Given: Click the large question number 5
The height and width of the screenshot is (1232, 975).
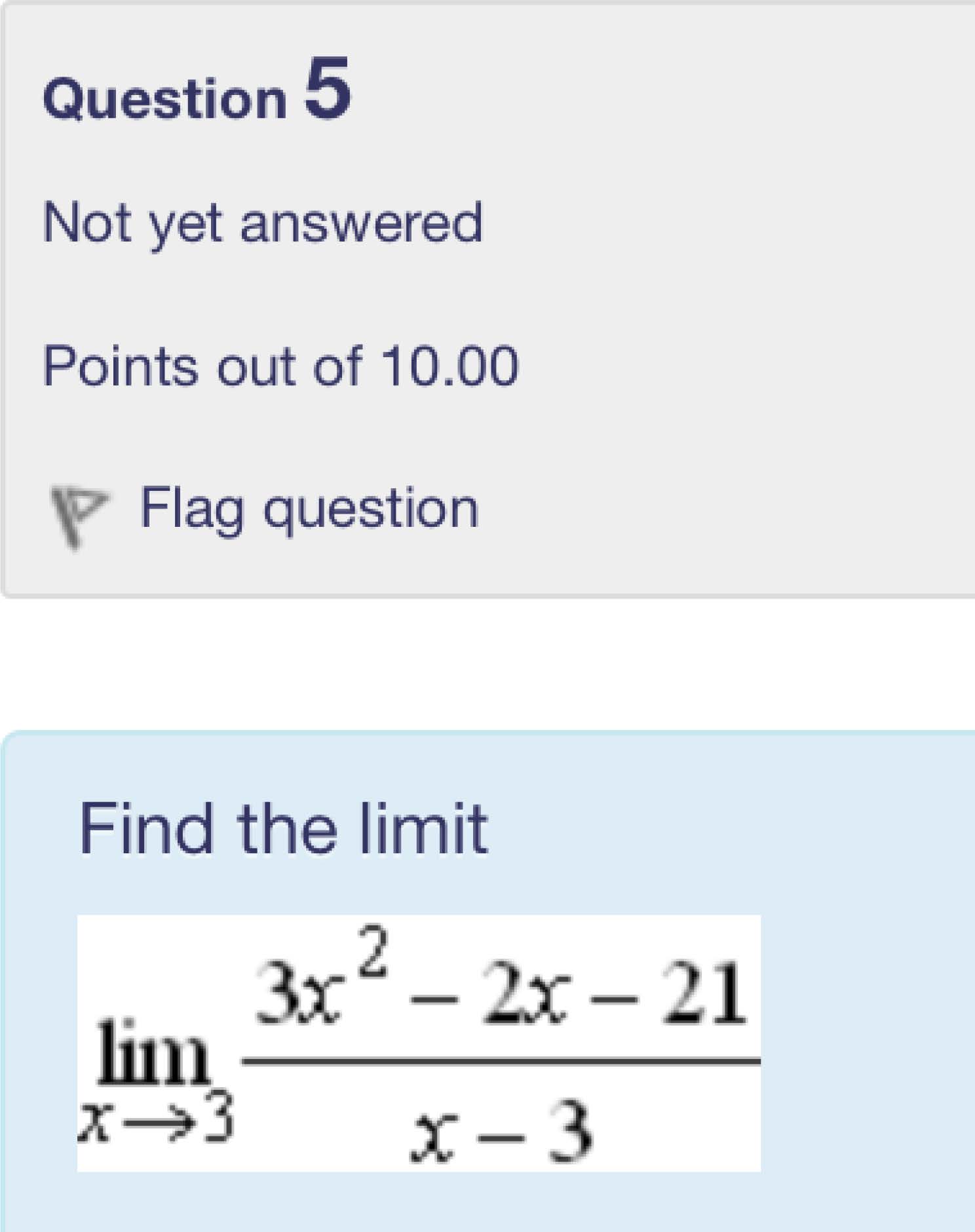Looking at the screenshot, I should click(328, 89).
